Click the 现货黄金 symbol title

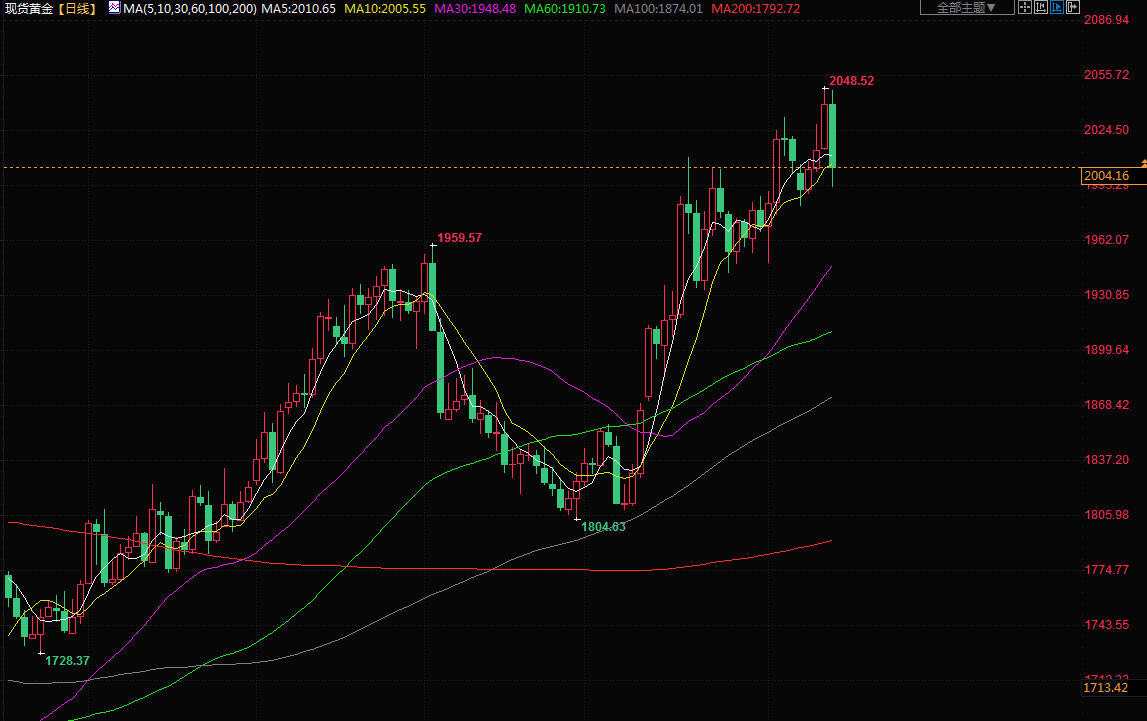point(27,9)
